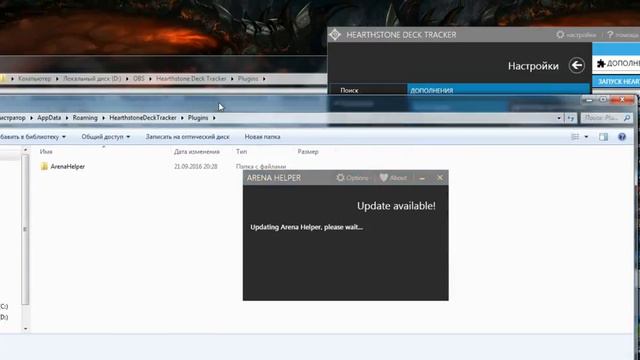The image size is (640, 360).
Task: Click Hearthstone Deck Tracker in back Explorer breadcrumb
Action: 191,78
